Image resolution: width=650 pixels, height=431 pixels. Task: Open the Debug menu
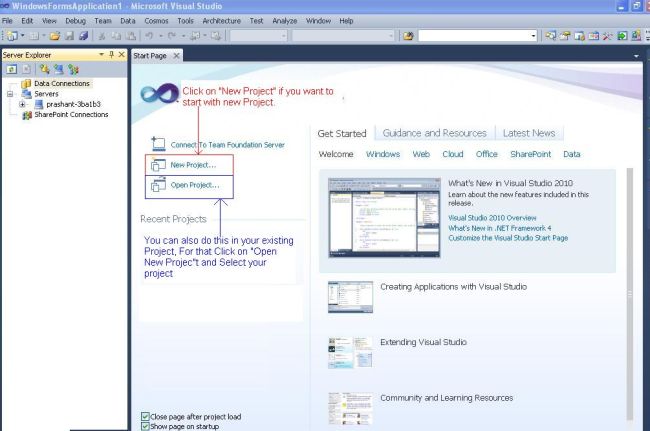pyautogui.click(x=75, y=21)
